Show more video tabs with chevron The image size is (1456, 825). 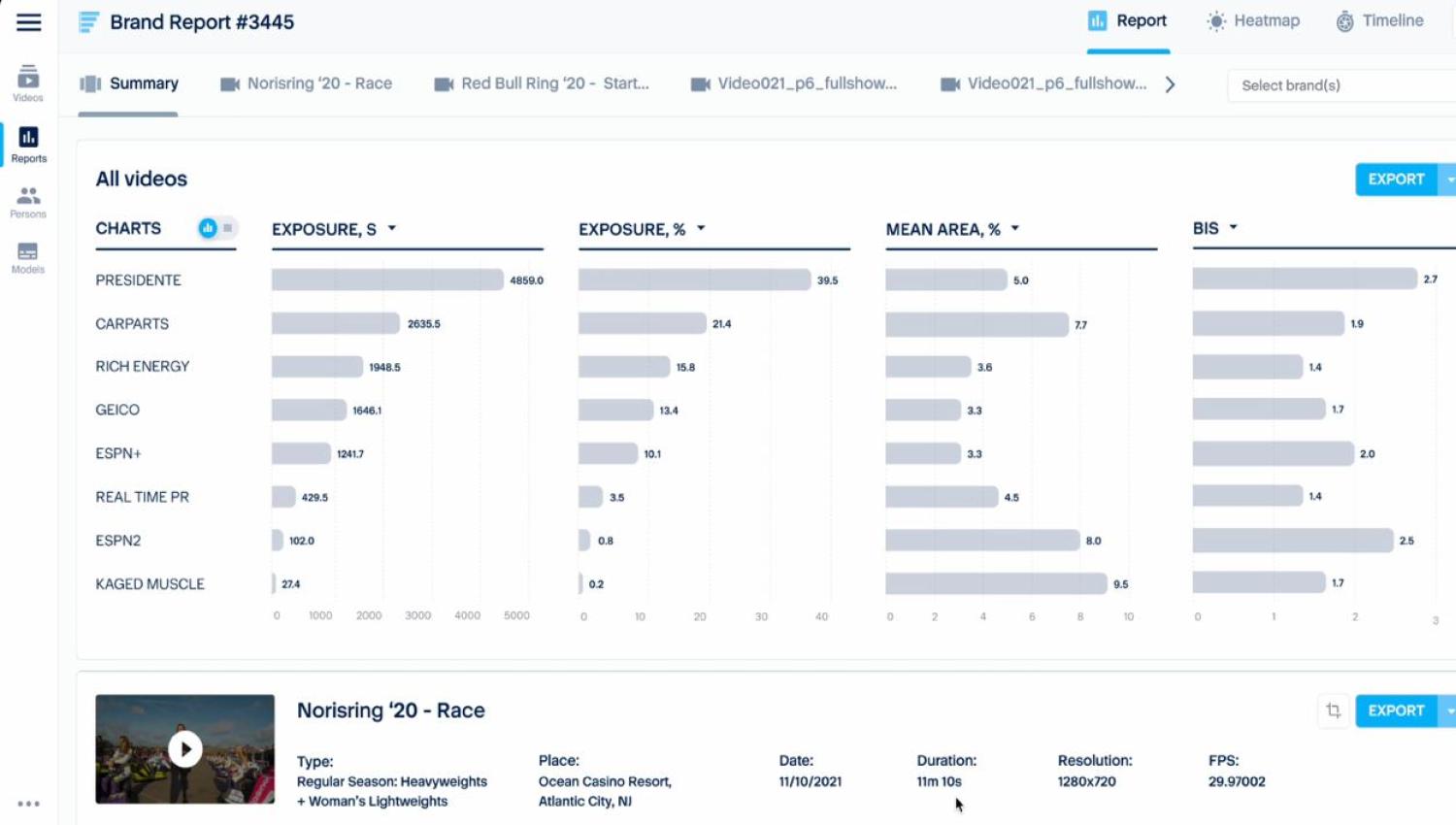pyautogui.click(x=1171, y=84)
